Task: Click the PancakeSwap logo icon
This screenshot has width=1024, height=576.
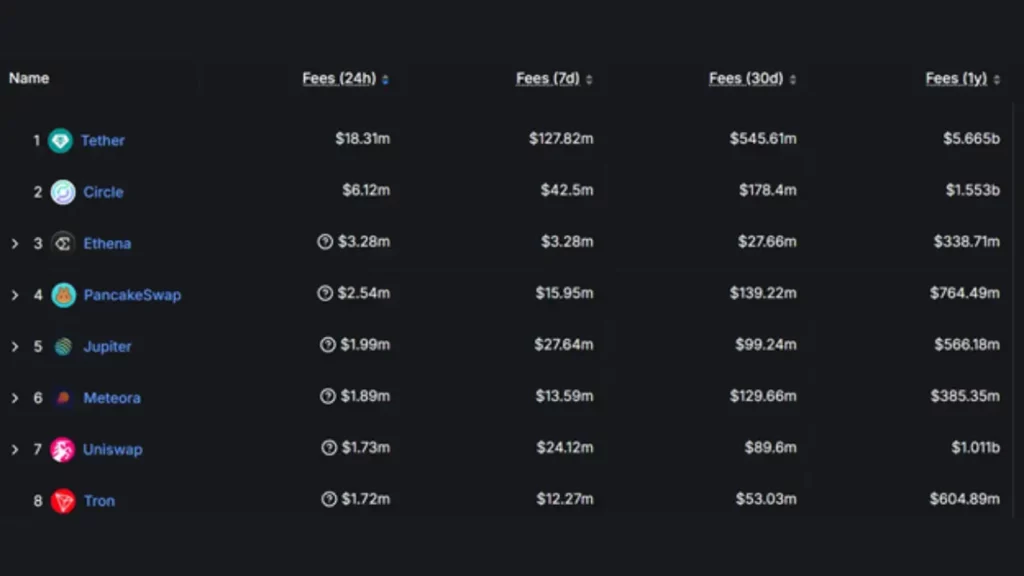Action: pyautogui.click(x=63, y=295)
